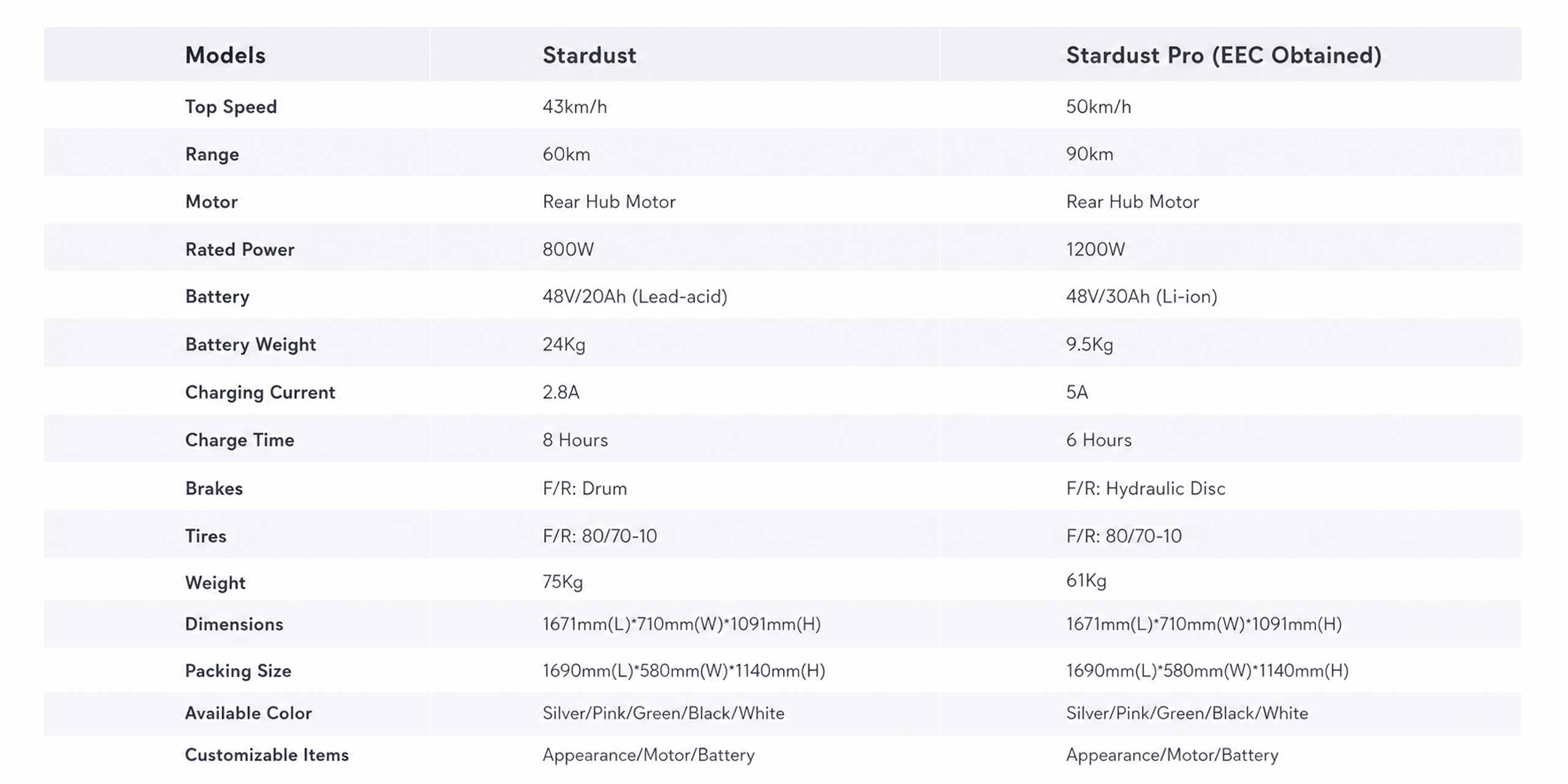Select the Dimensions row label
Image resolution: width=1568 pixels, height=784 pixels.
pos(234,624)
